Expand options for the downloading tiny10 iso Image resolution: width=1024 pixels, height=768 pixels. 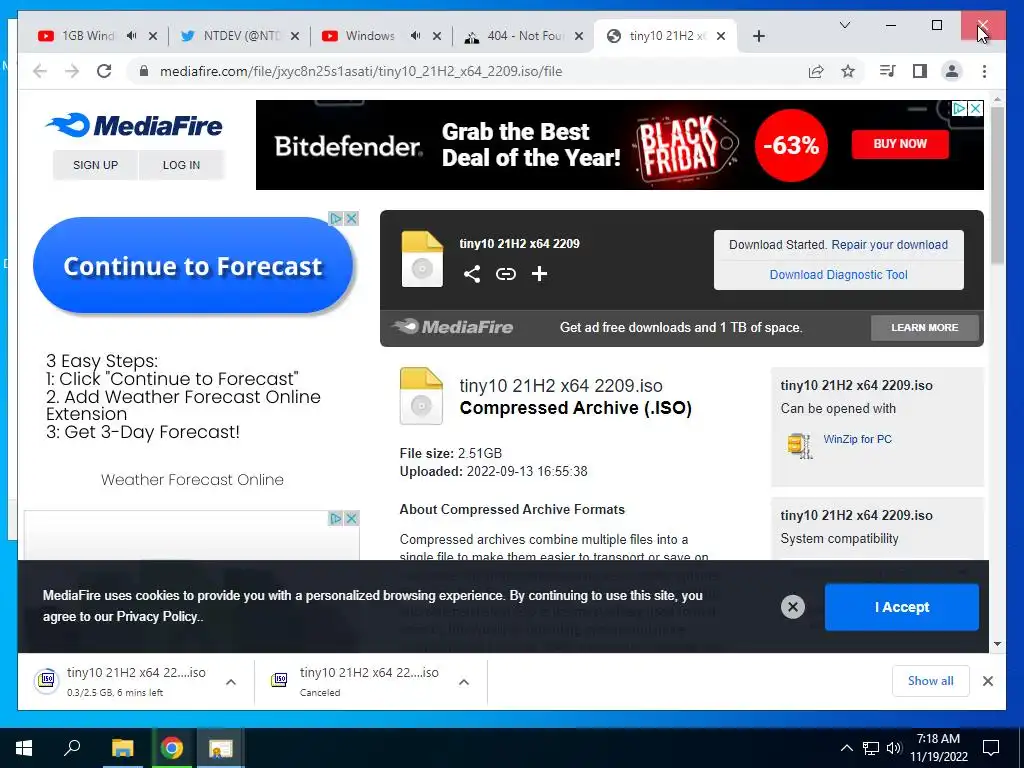click(x=231, y=682)
